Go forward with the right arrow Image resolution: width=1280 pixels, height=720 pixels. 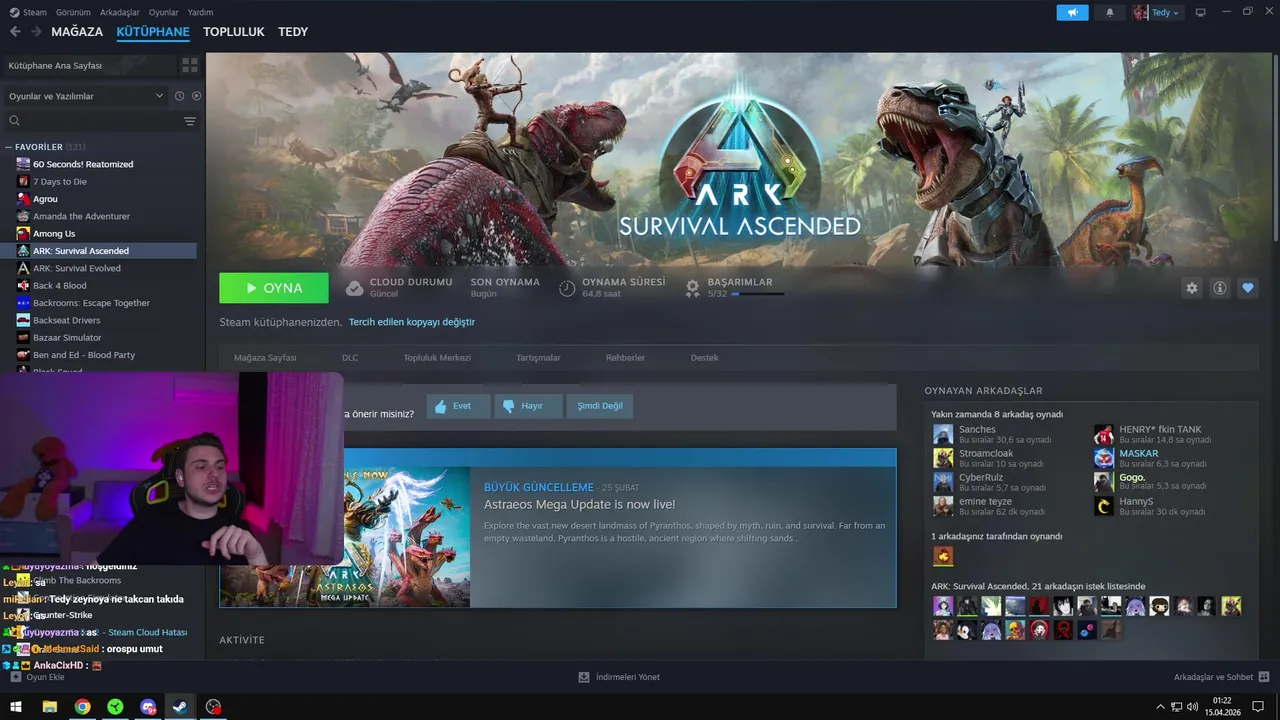pos(36,32)
